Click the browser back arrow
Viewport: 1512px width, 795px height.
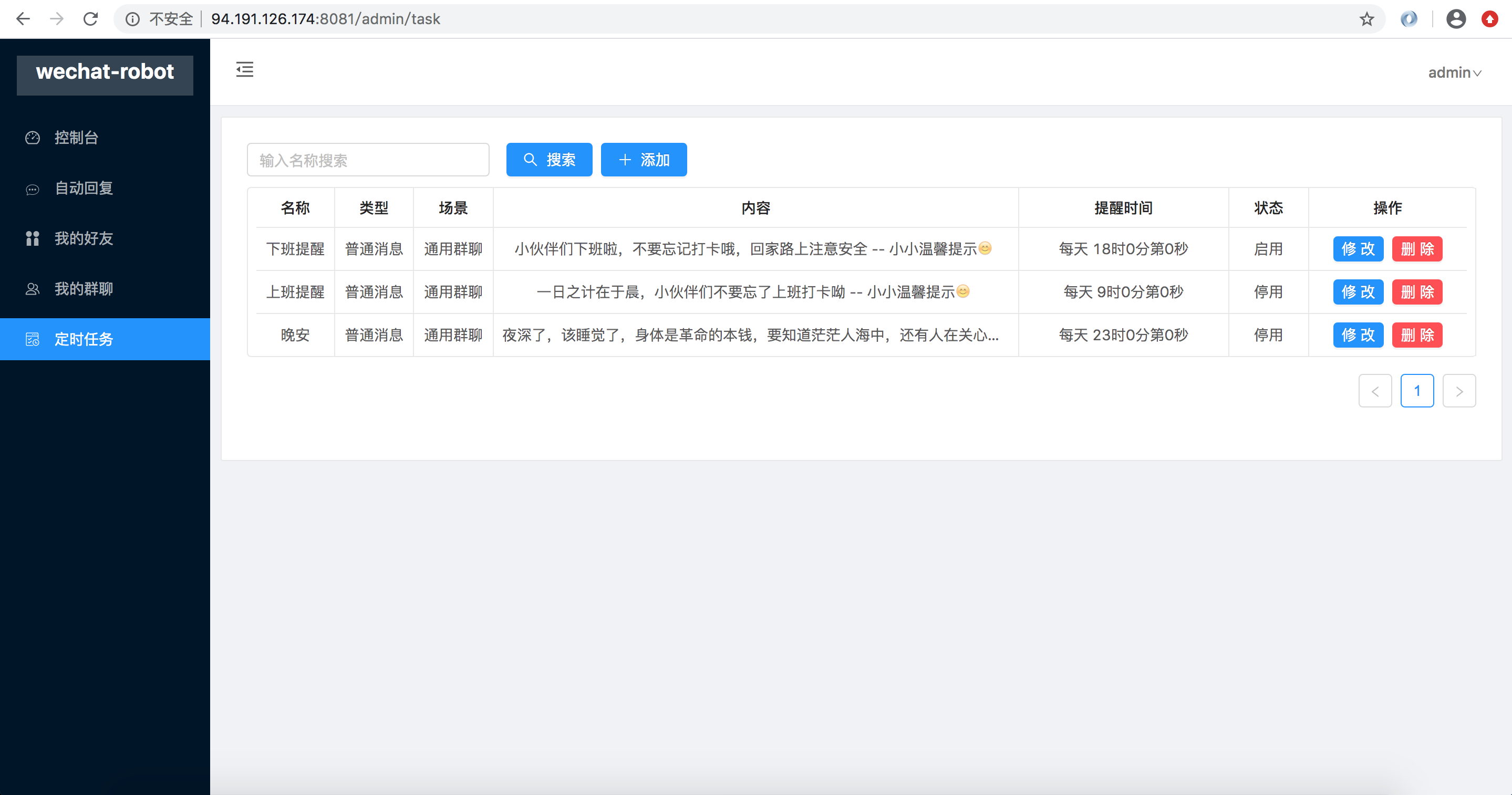23,19
